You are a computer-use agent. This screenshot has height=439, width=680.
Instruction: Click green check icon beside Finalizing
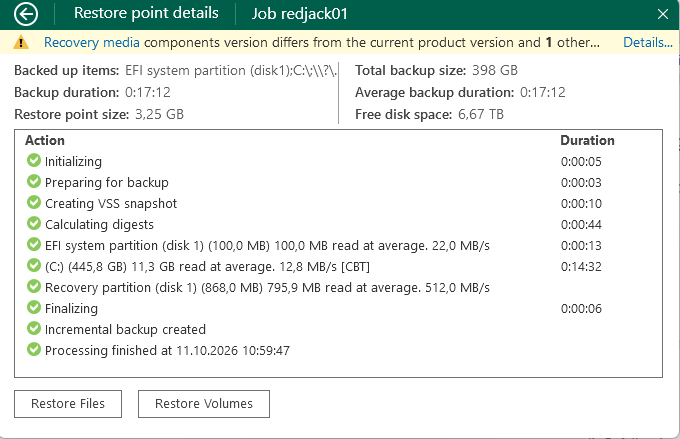[x=34, y=307]
